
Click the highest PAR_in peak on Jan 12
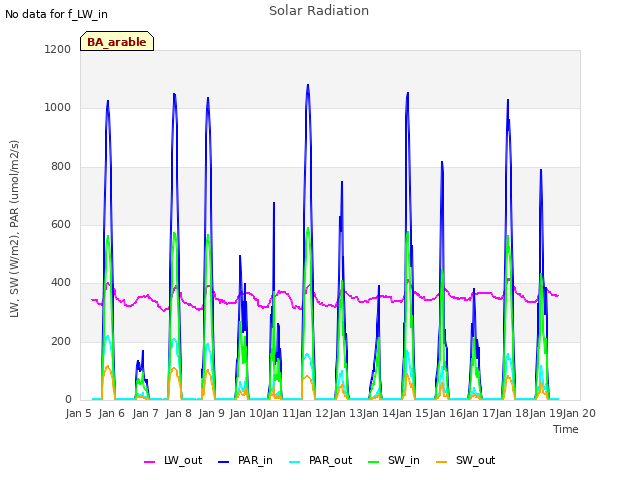pyautogui.click(x=308, y=85)
